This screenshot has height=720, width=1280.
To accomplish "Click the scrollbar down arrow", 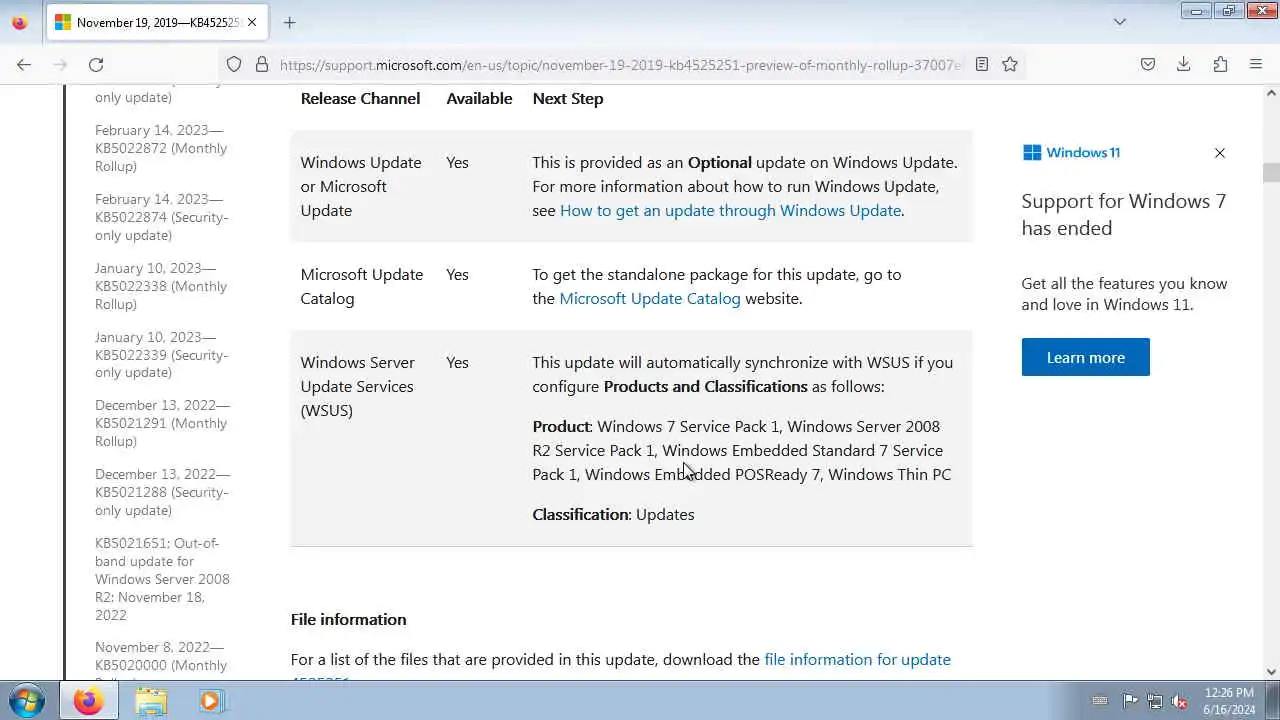I will click(1271, 672).
